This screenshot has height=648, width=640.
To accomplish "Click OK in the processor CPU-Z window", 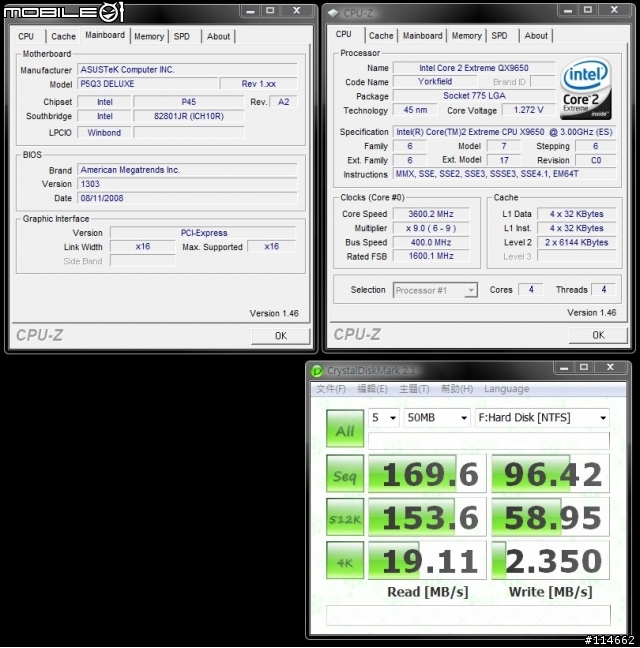I will 598,335.
